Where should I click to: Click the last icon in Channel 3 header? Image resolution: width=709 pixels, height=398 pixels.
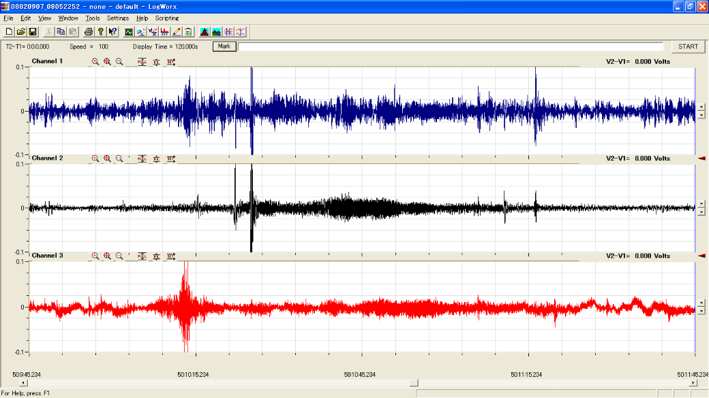(171, 256)
